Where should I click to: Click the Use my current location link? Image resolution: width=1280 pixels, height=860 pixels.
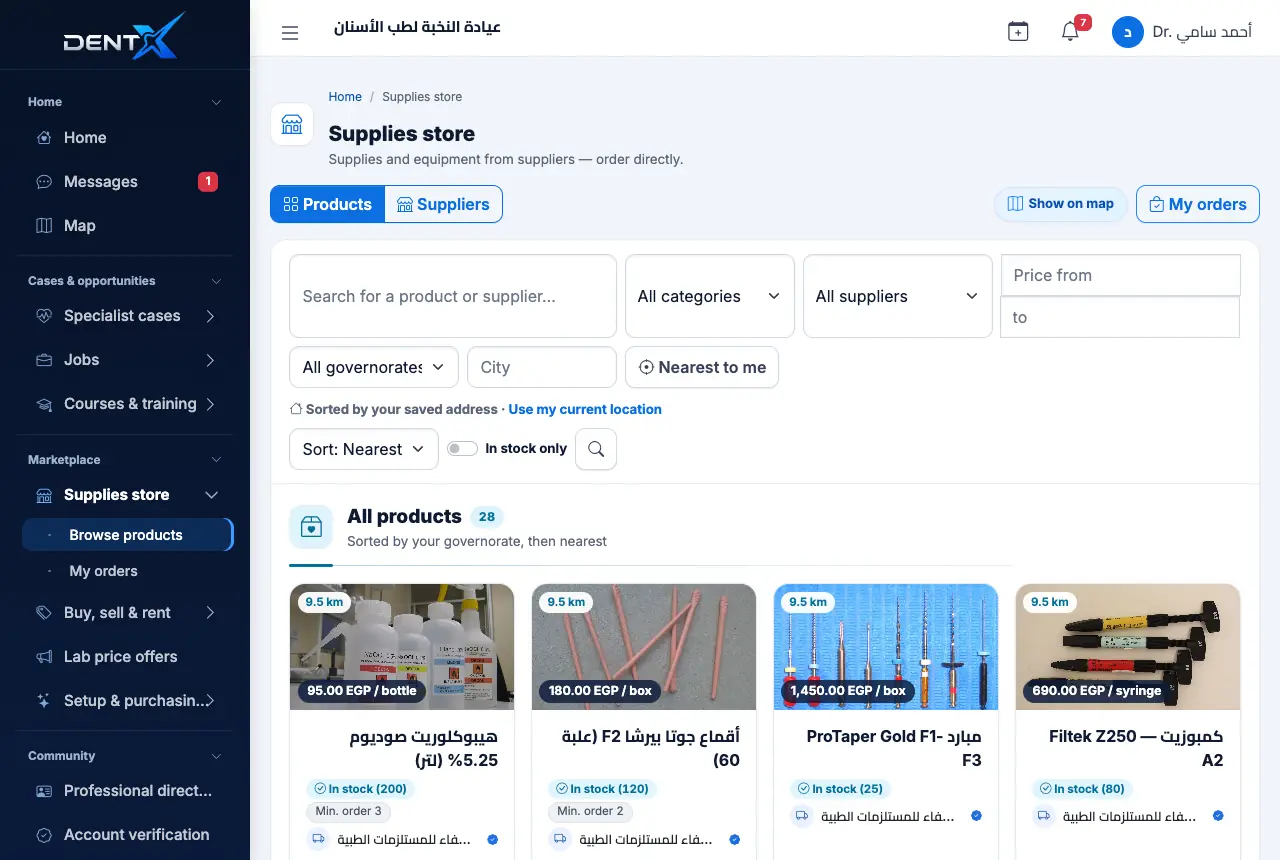pyautogui.click(x=585, y=409)
